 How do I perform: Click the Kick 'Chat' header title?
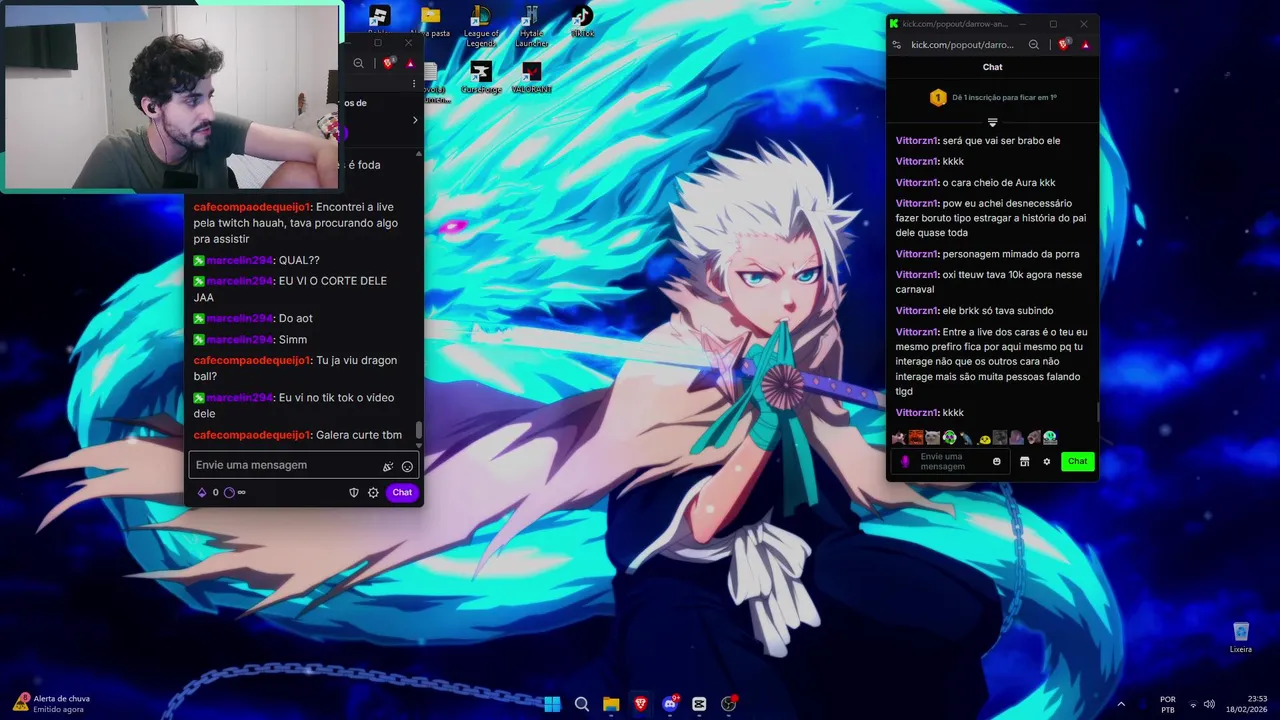pyautogui.click(x=992, y=67)
